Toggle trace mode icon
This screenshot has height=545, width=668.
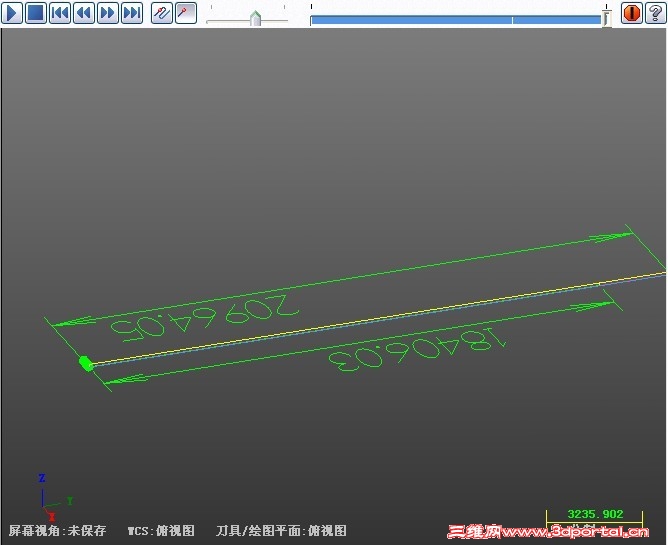tap(162, 13)
